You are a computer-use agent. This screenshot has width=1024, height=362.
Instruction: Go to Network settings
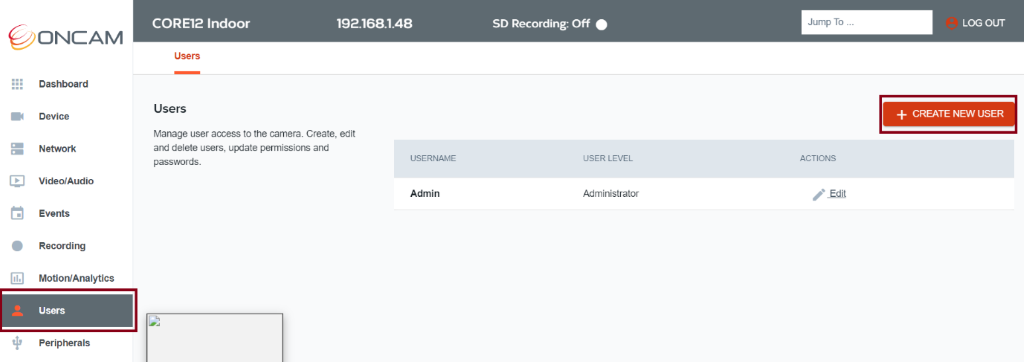click(x=57, y=148)
